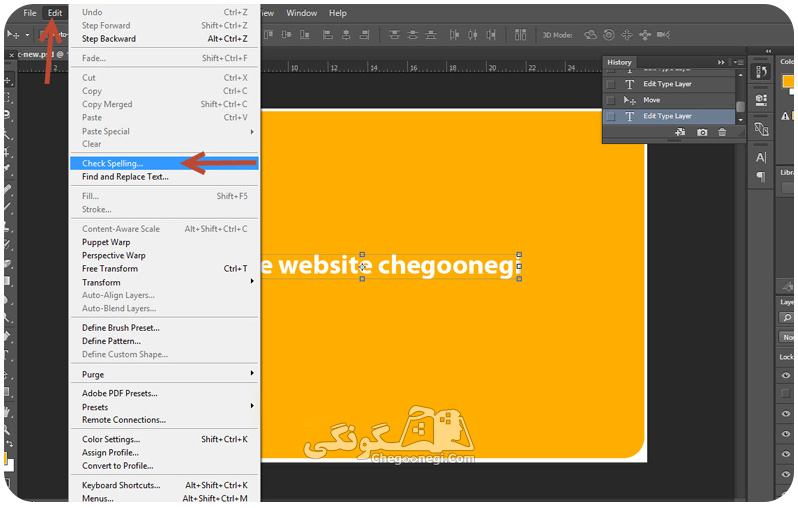This screenshot has width=798, height=508.
Task: Choose Define Pattern
Action: 111,341
